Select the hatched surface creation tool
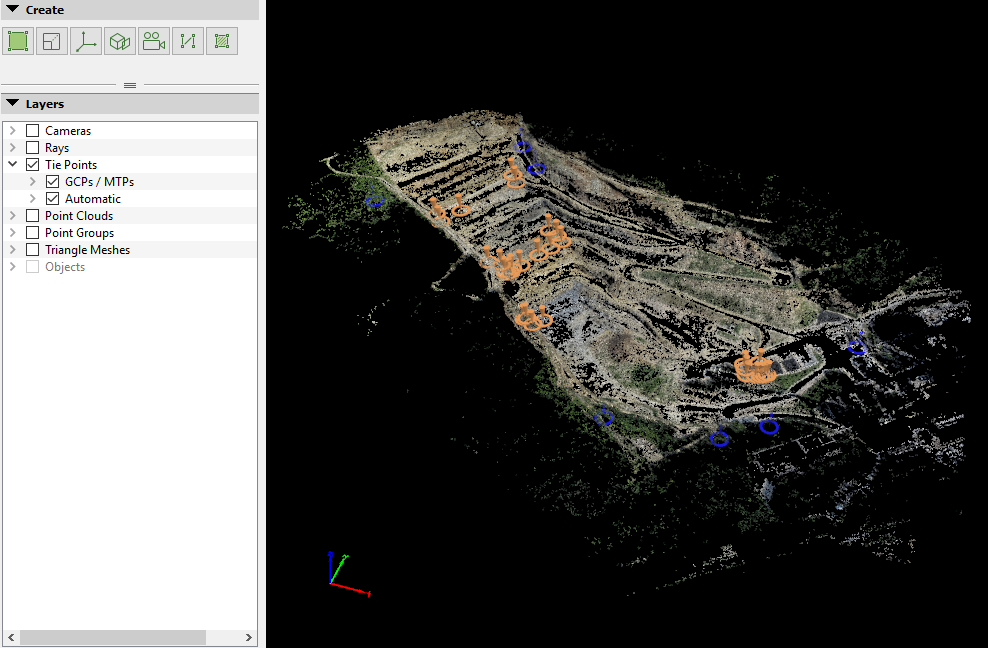Viewport: 988px width, 648px height. point(221,40)
